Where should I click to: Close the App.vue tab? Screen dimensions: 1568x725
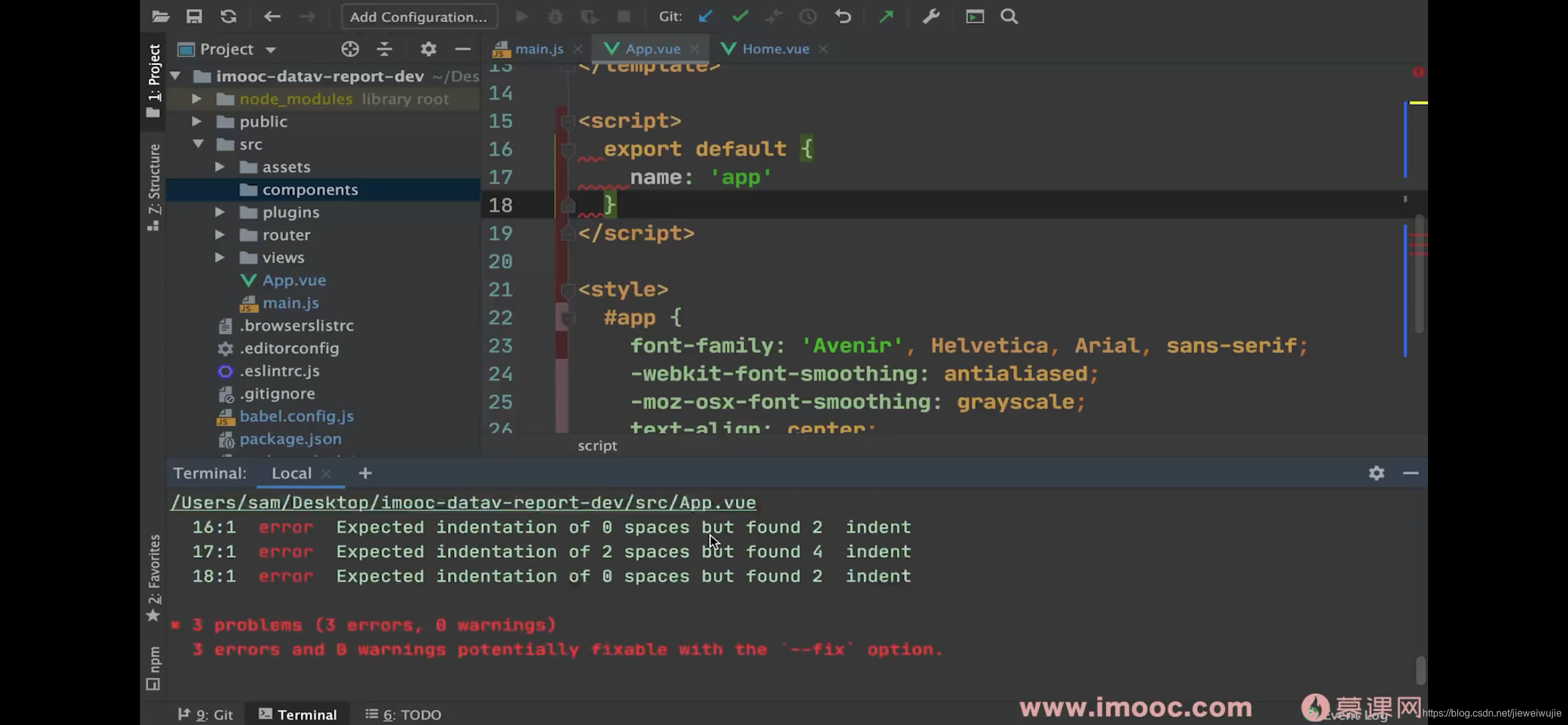695,49
